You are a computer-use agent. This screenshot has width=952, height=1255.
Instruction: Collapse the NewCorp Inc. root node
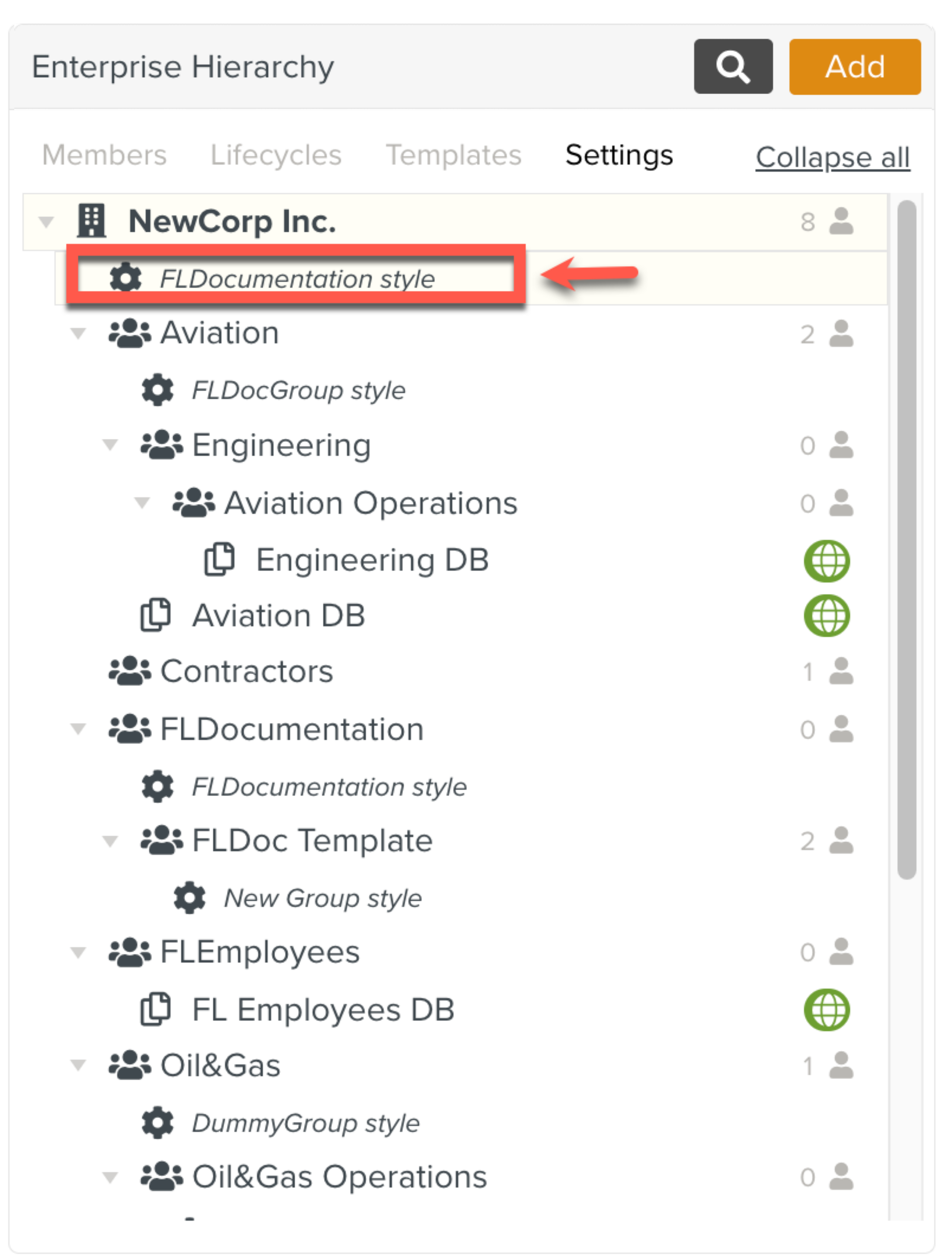point(47,221)
